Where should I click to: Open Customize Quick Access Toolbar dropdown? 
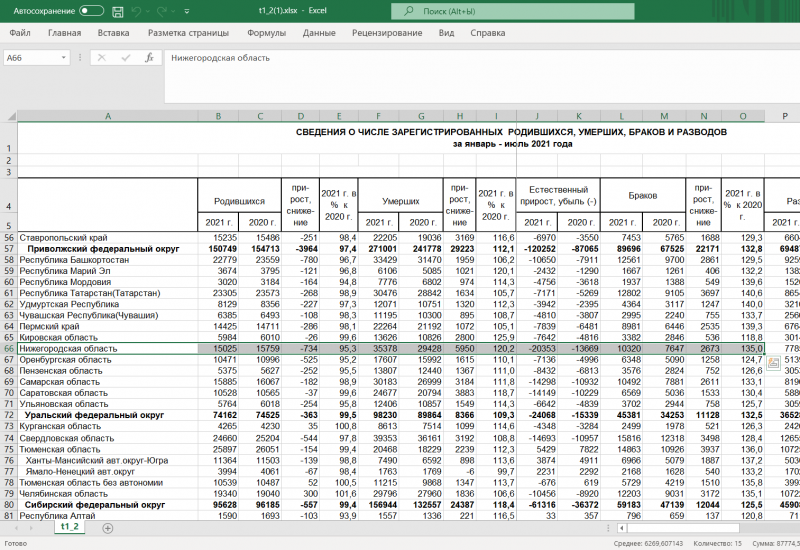[187, 11]
